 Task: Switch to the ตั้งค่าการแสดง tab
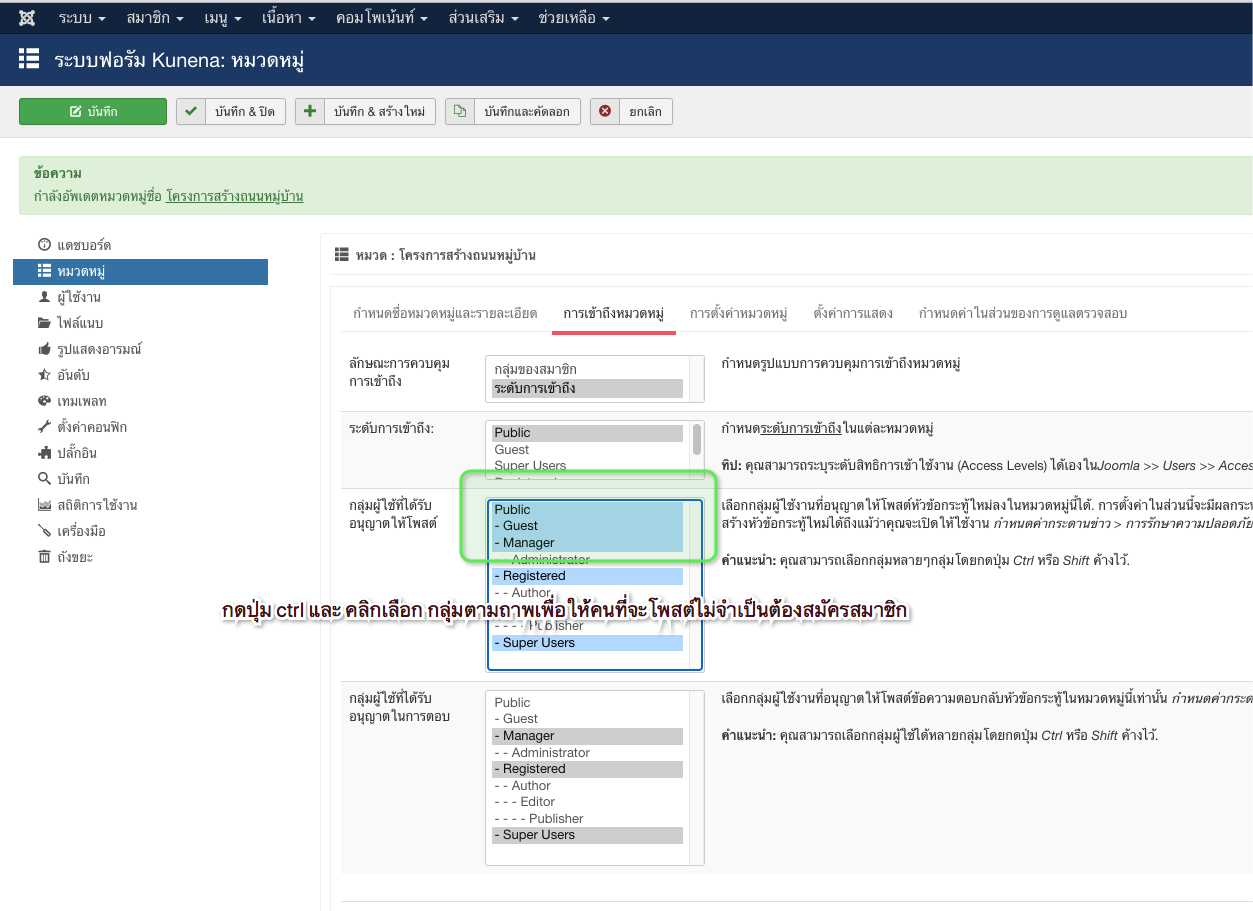point(853,313)
